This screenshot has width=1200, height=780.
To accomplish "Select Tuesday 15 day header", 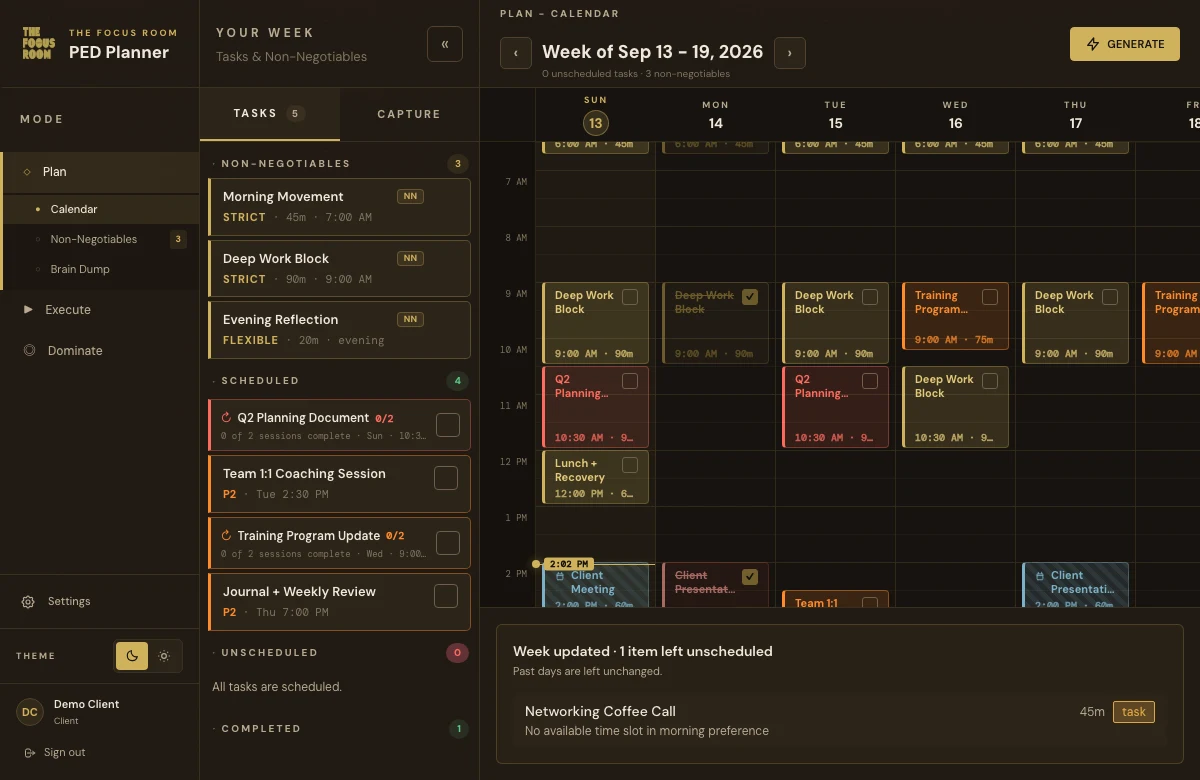I will (836, 115).
